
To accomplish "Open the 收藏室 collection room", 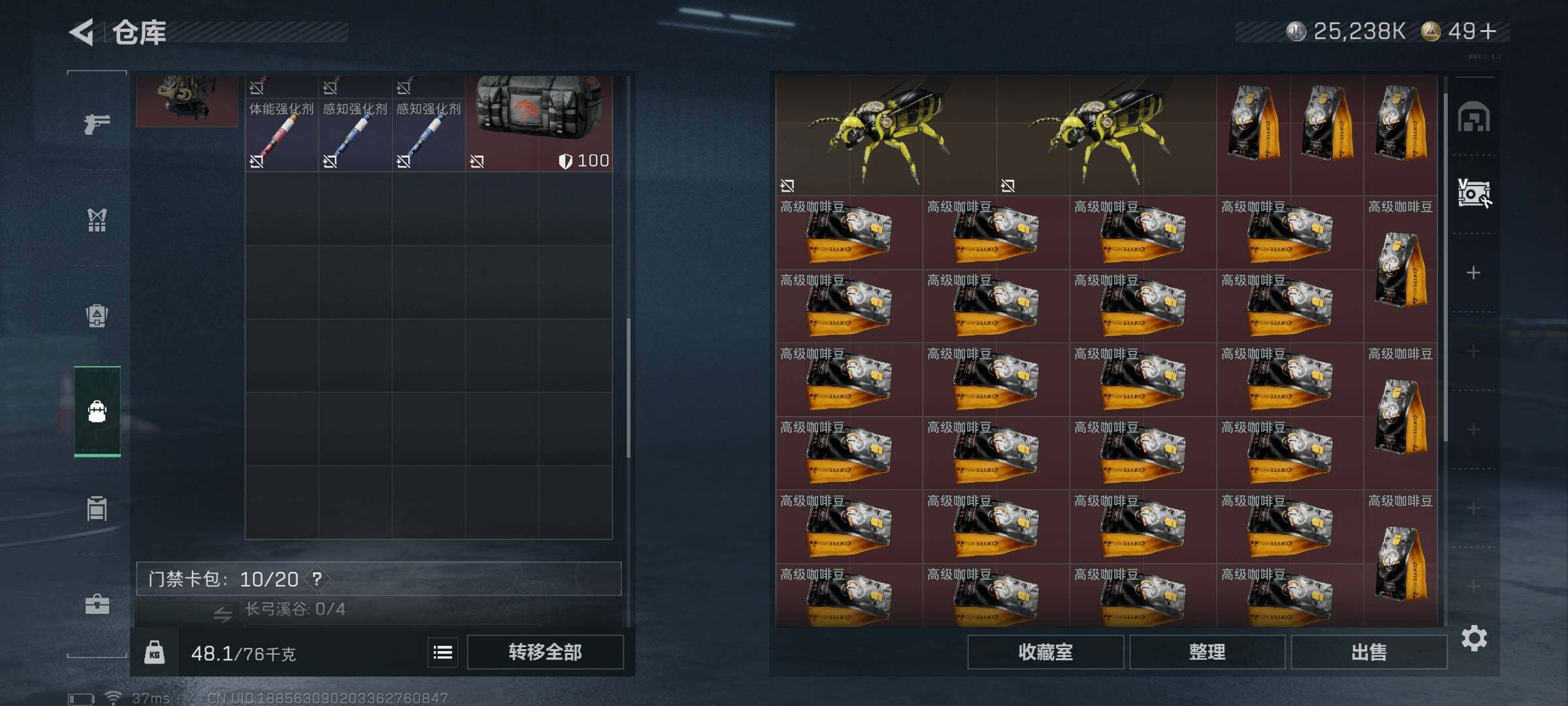I will 1045,652.
